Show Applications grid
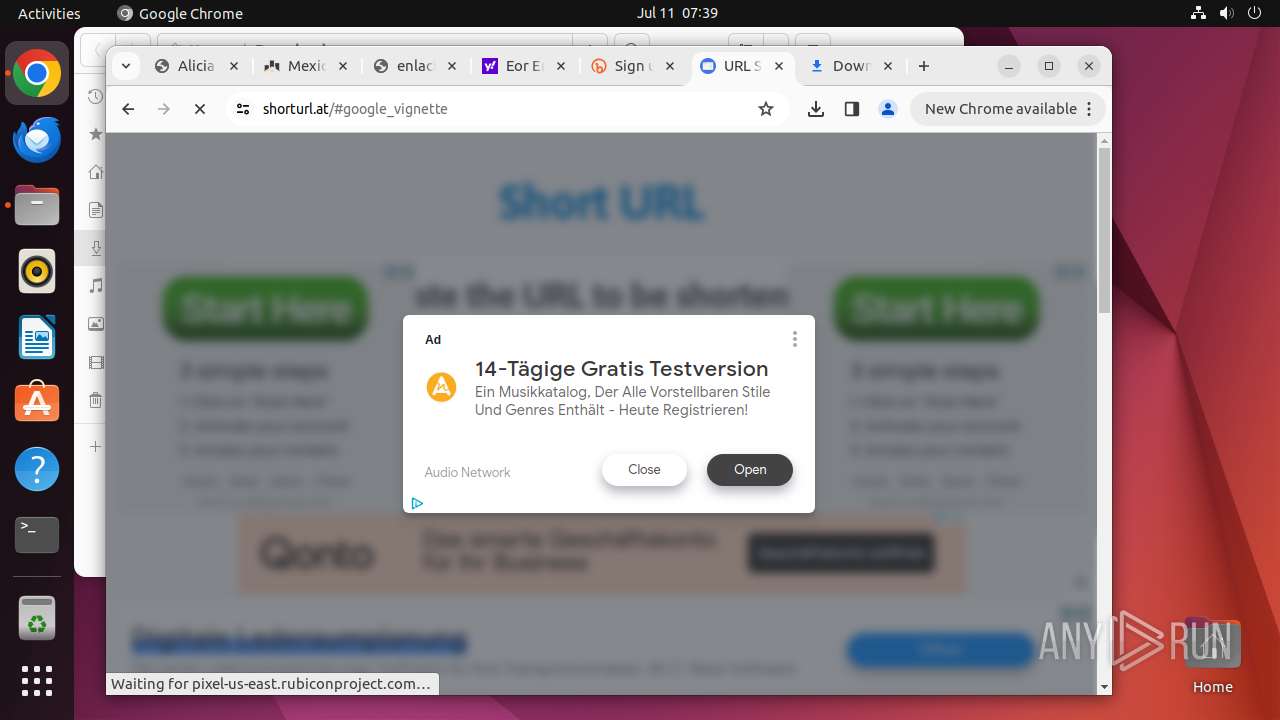 37,681
